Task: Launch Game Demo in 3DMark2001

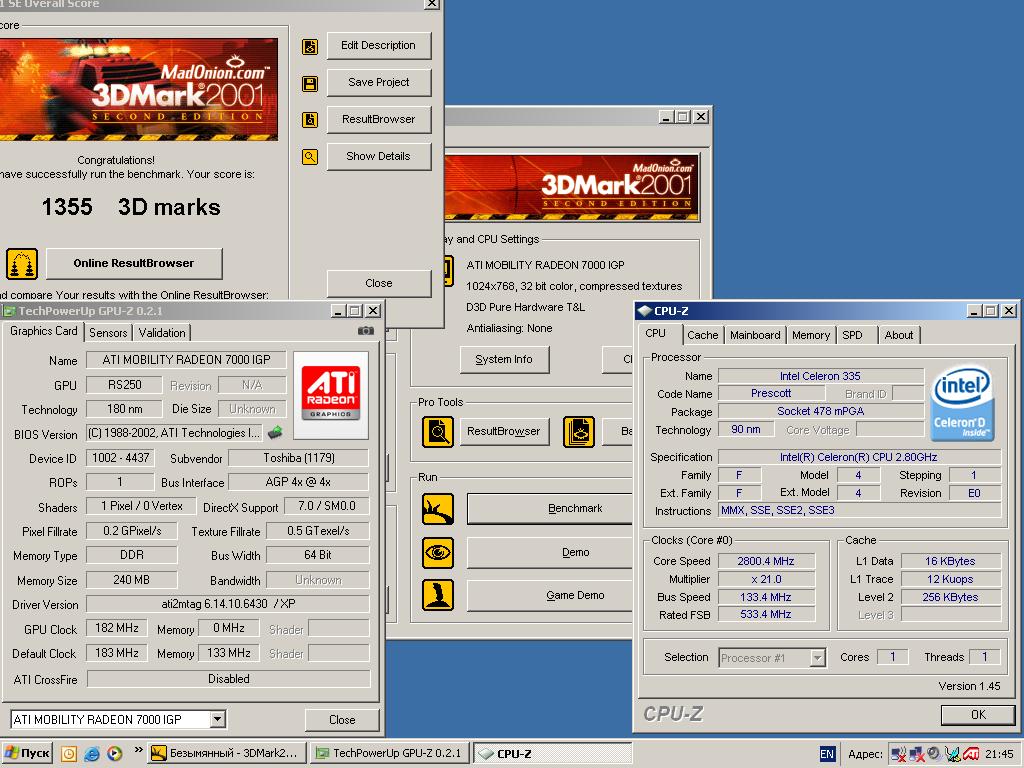Action: 550,595
